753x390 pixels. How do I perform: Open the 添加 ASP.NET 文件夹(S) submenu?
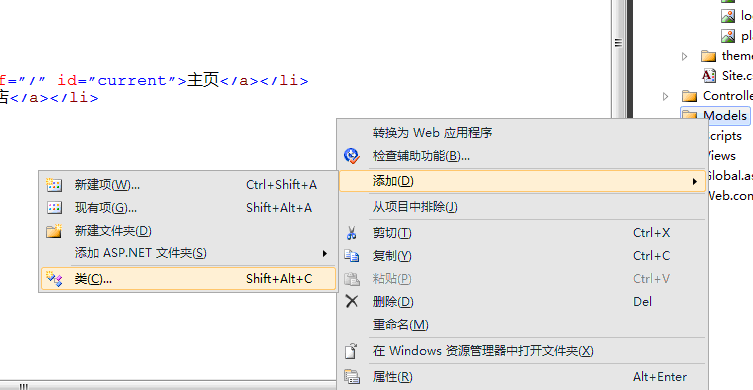pos(188,253)
